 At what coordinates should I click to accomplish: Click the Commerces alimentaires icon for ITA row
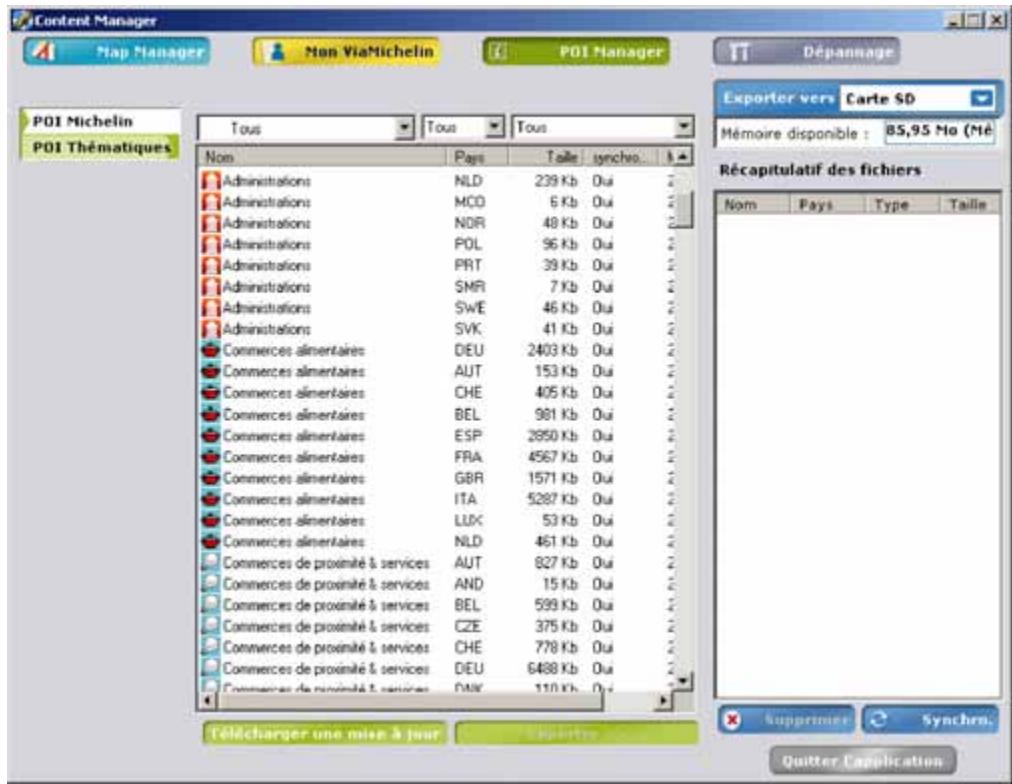(x=210, y=499)
